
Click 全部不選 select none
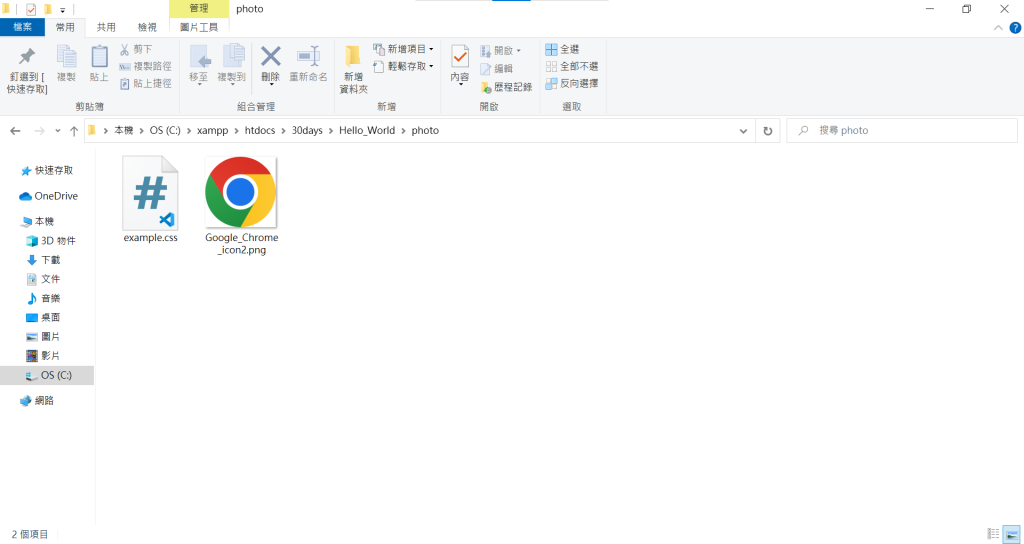pyautogui.click(x=571, y=67)
